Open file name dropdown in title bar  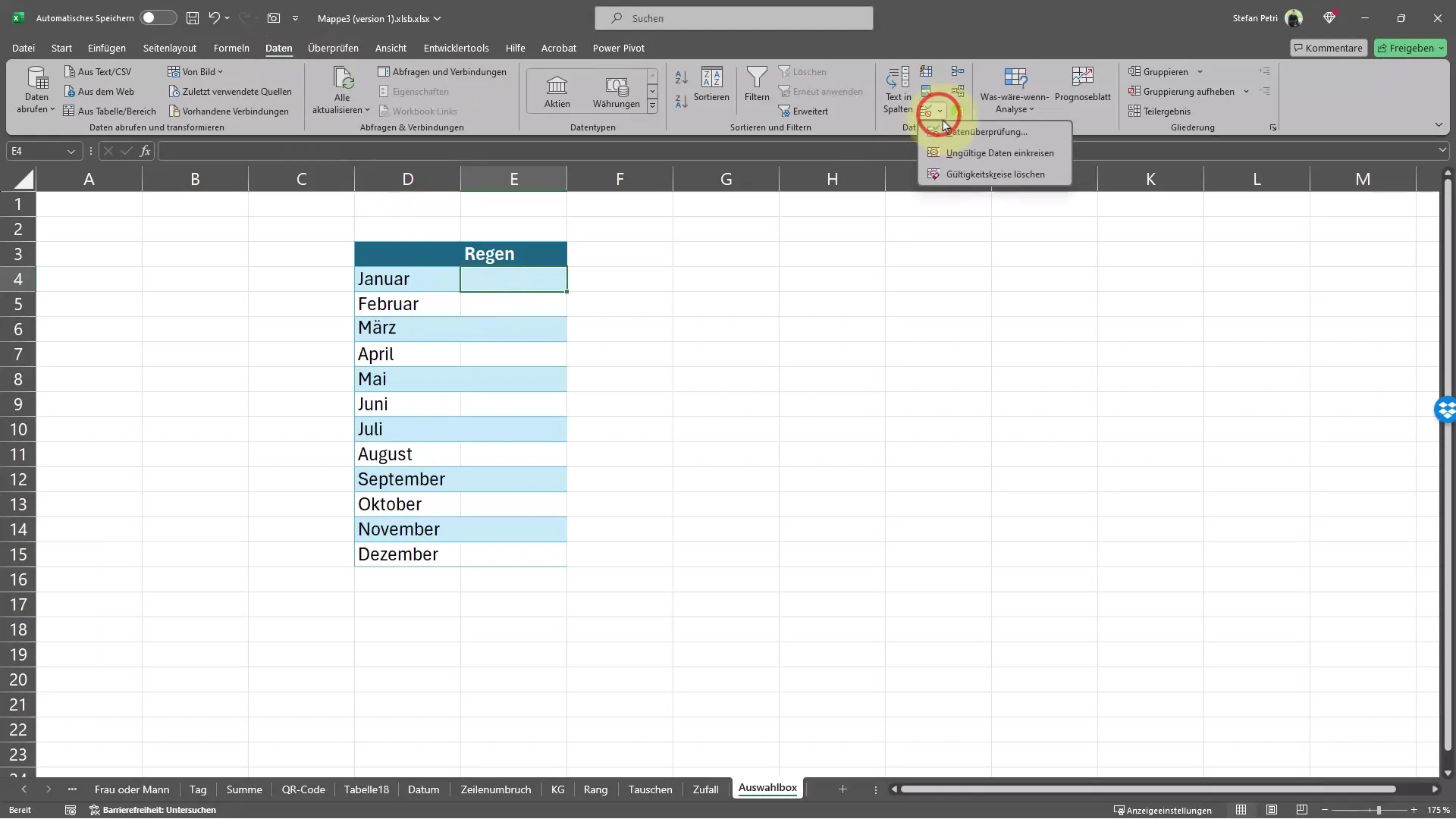click(438, 18)
